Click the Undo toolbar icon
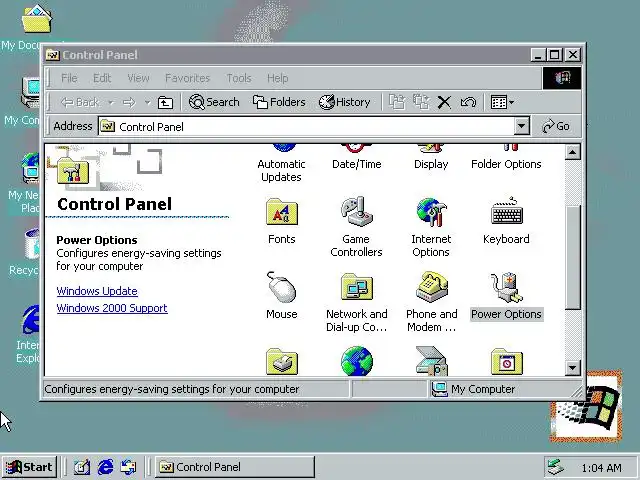 click(x=468, y=102)
